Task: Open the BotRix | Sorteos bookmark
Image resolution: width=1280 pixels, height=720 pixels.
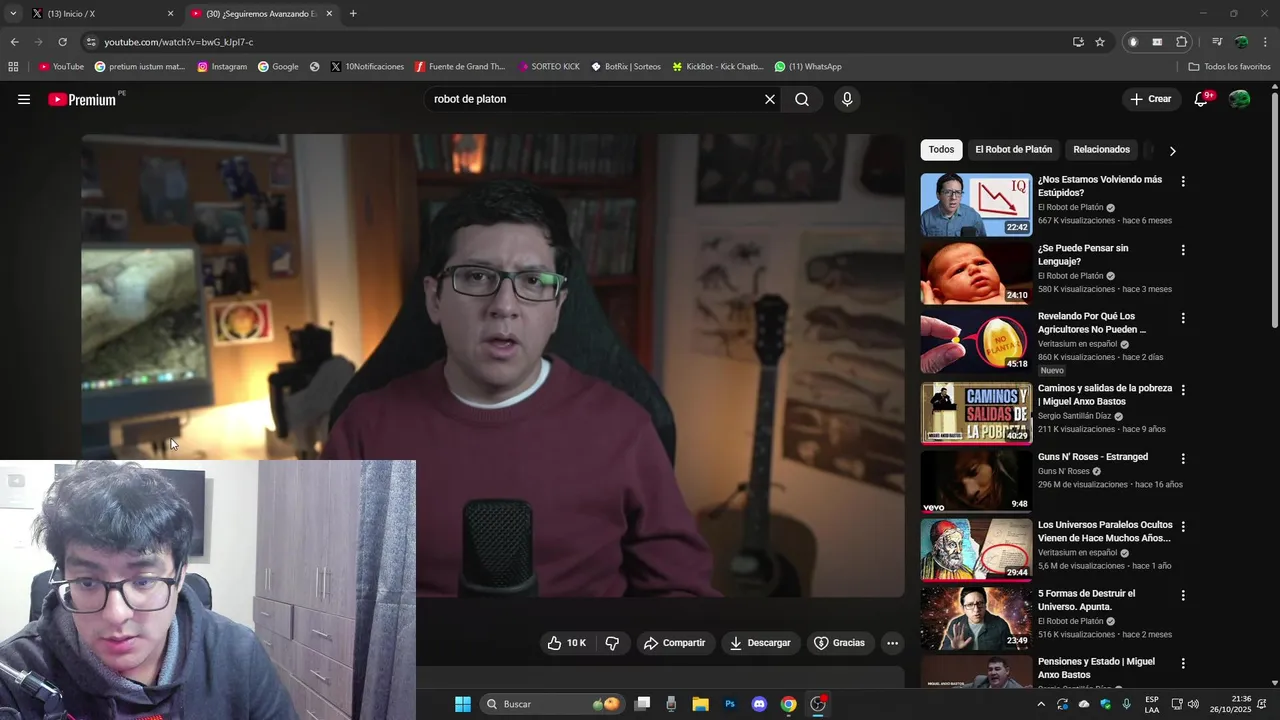Action: click(x=626, y=67)
